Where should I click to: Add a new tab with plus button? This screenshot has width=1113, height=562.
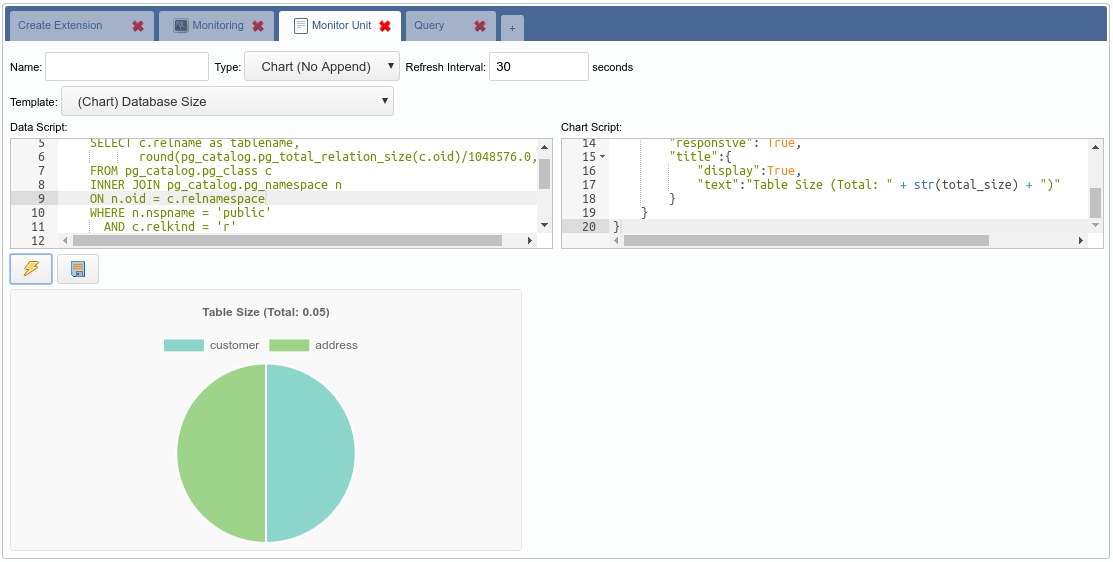point(512,28)
